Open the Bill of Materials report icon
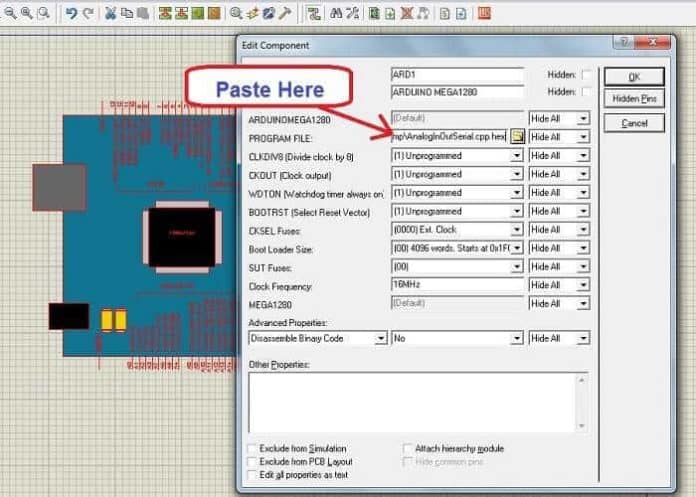696x497 pixels. point(445,13)
